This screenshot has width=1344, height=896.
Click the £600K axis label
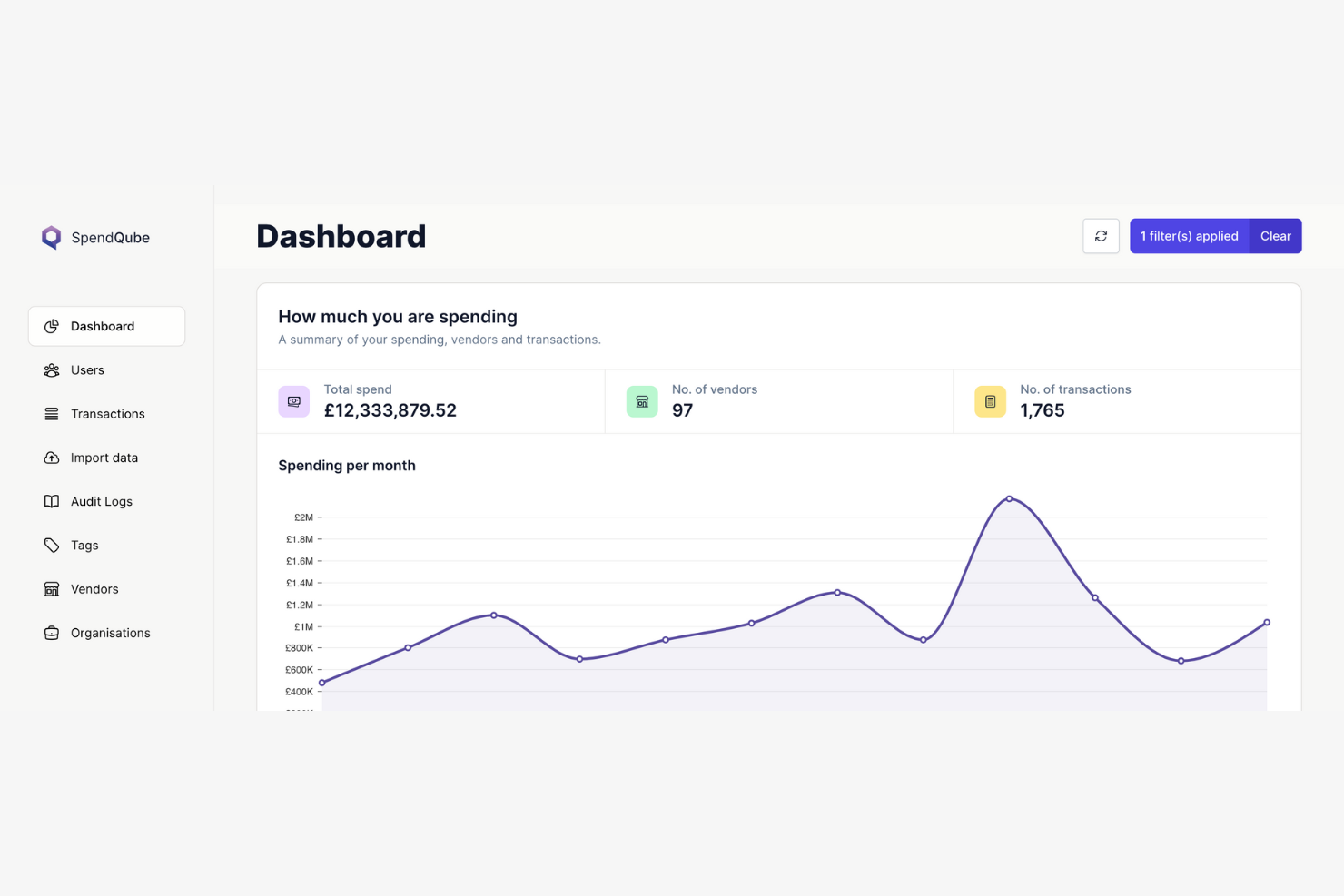[x=300, y=670]
